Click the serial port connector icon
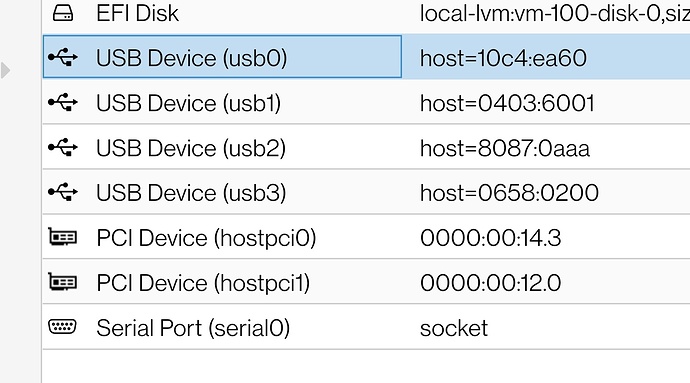690x383 pixels. click(x=62, y=326)
